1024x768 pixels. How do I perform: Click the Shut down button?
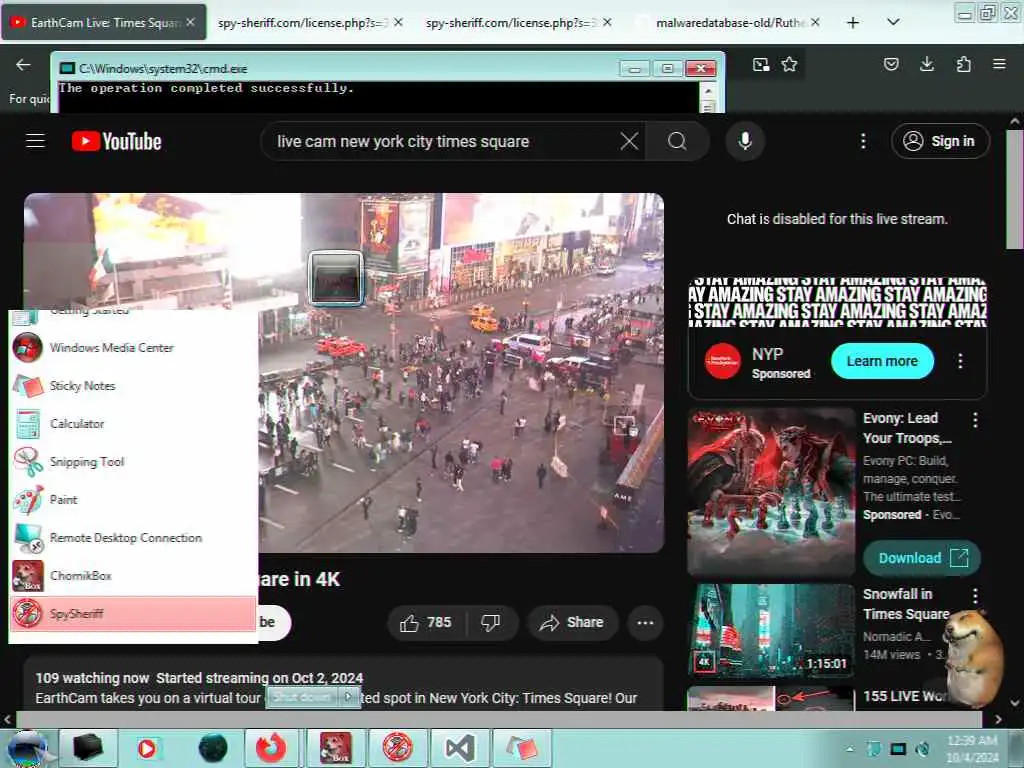[x=302, y=697]
